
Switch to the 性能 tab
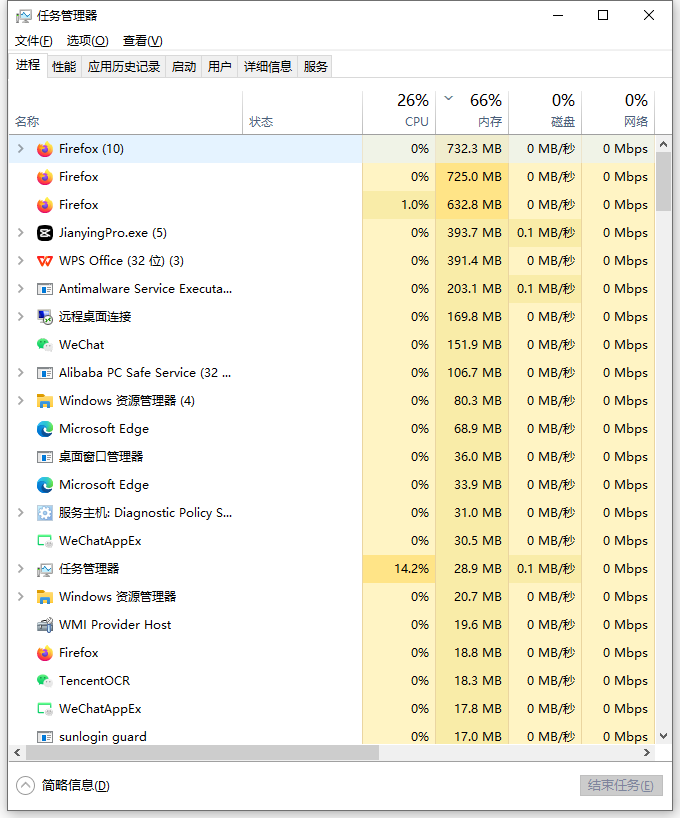tap(64, 67)
